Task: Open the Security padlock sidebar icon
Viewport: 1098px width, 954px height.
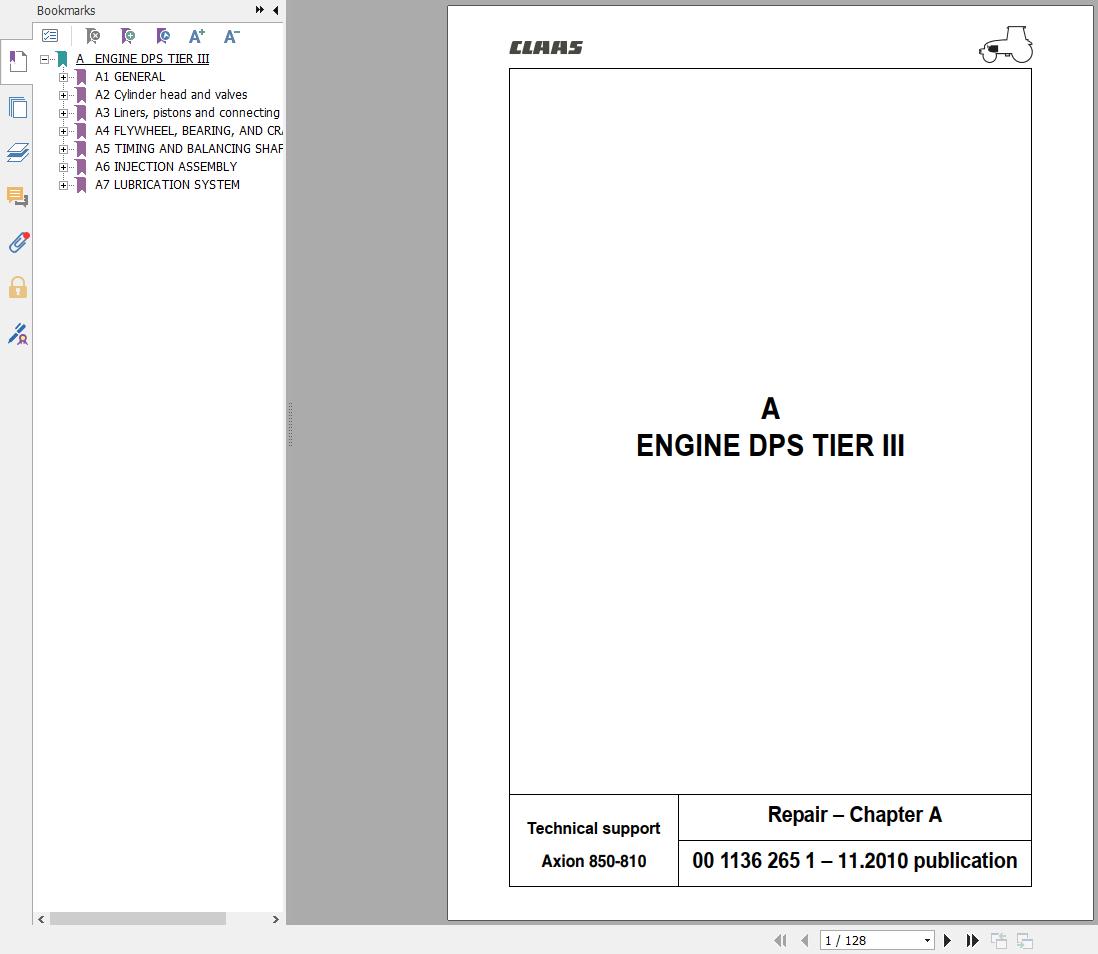Action: click(x=18, y=287)
